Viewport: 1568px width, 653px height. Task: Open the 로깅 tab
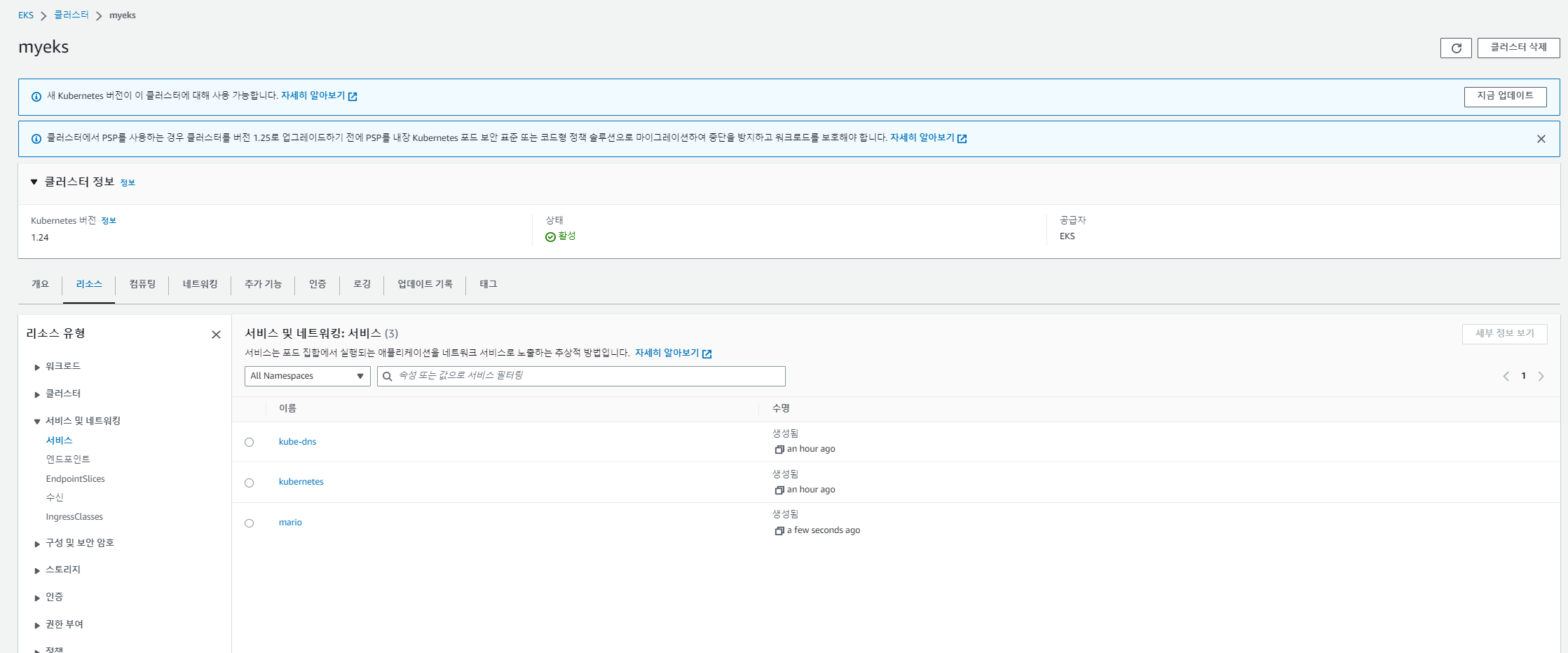[x=362, y=284]
